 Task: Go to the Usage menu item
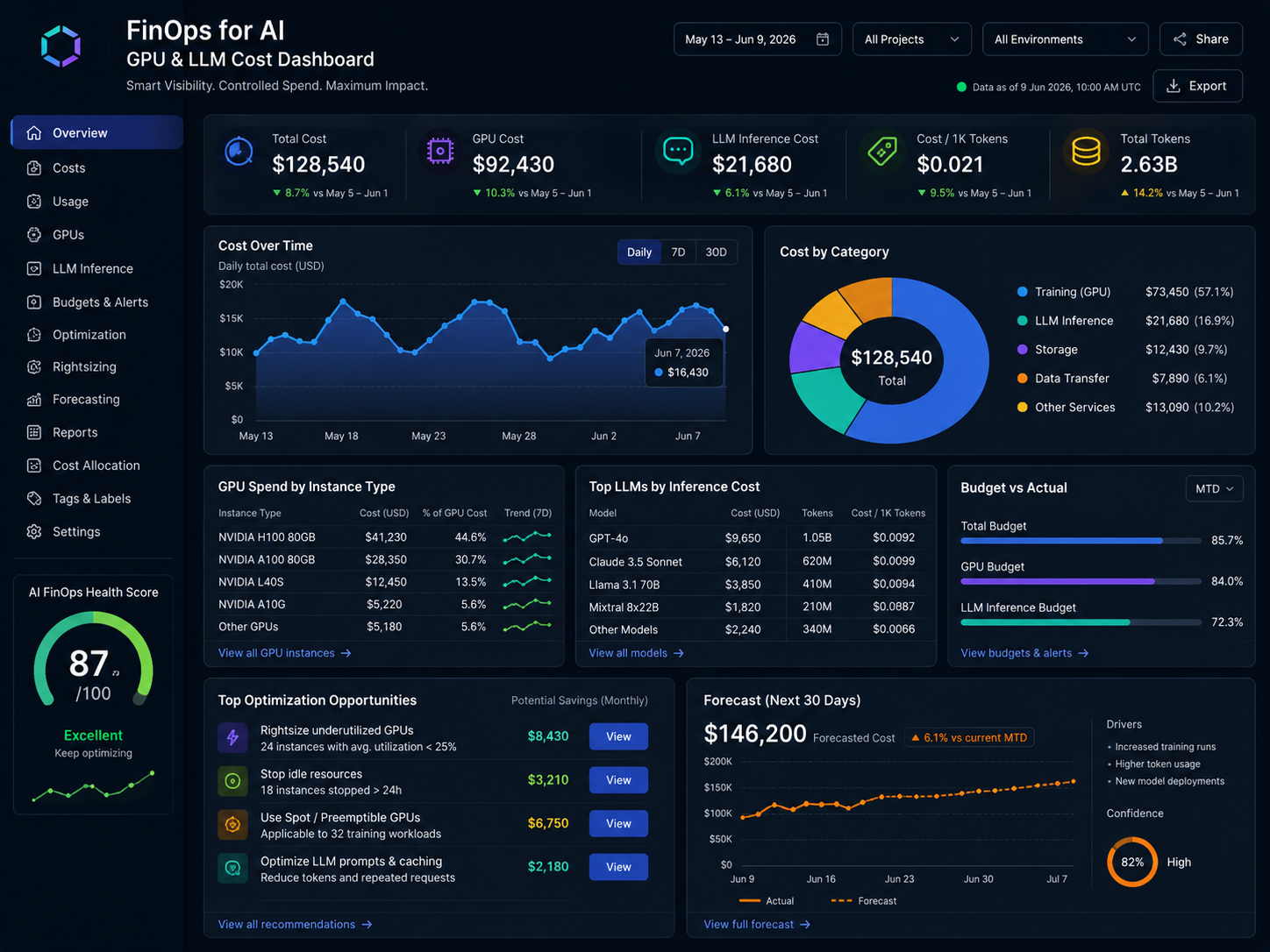pos(96,202)
